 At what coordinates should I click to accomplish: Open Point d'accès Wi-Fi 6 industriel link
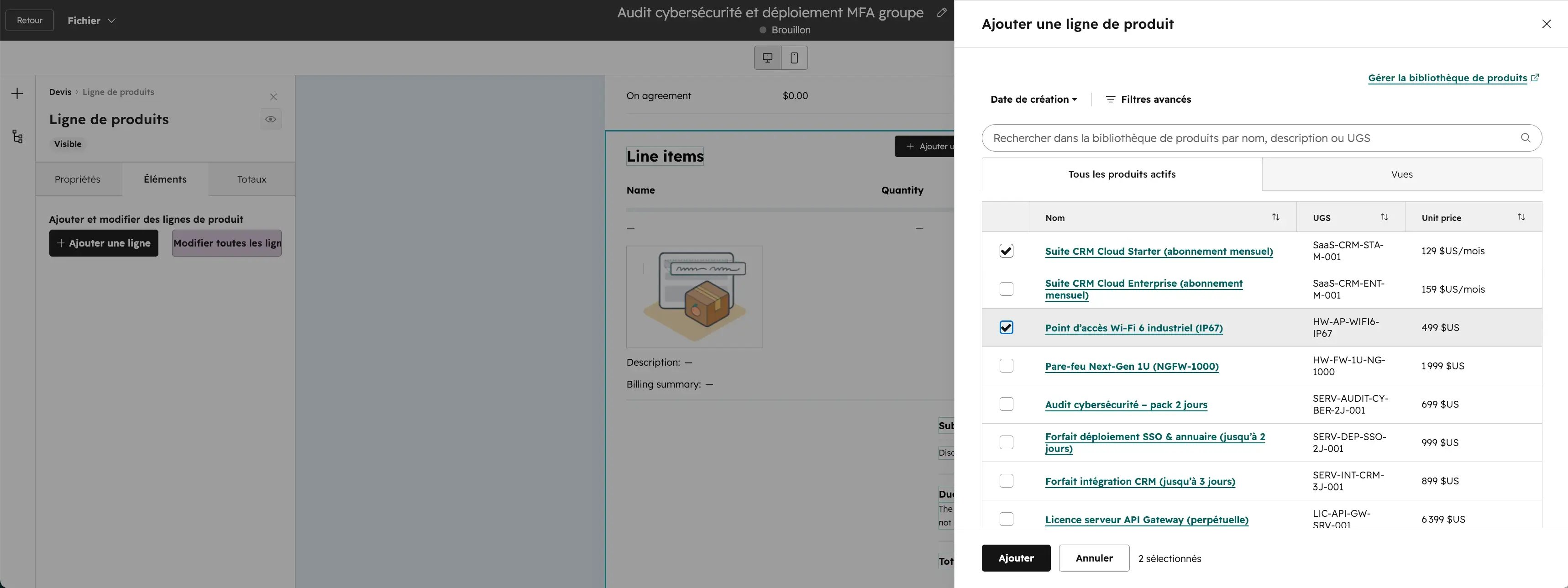[x=1134, y=328]
